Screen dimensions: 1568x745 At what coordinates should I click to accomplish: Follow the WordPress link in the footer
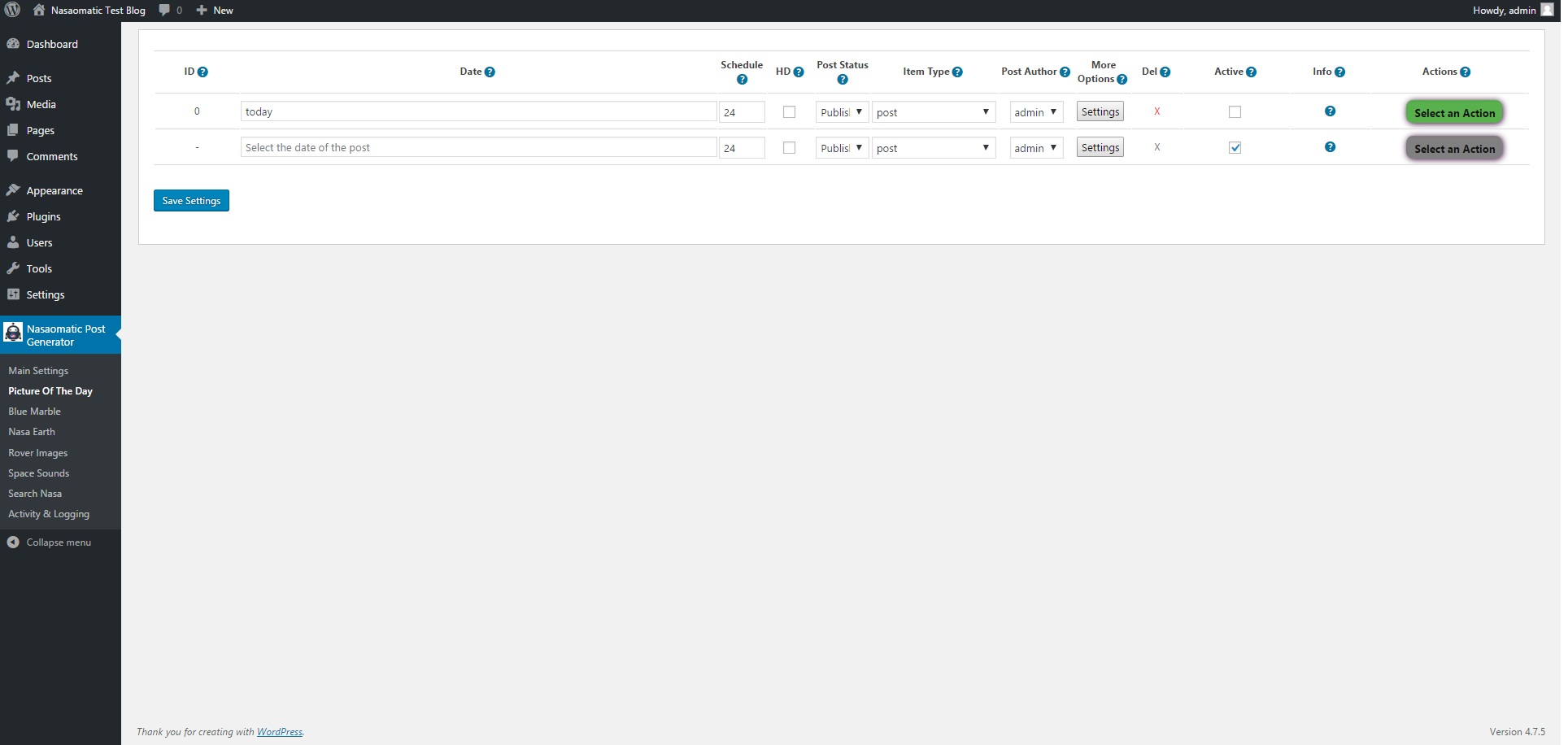(280, 732)
